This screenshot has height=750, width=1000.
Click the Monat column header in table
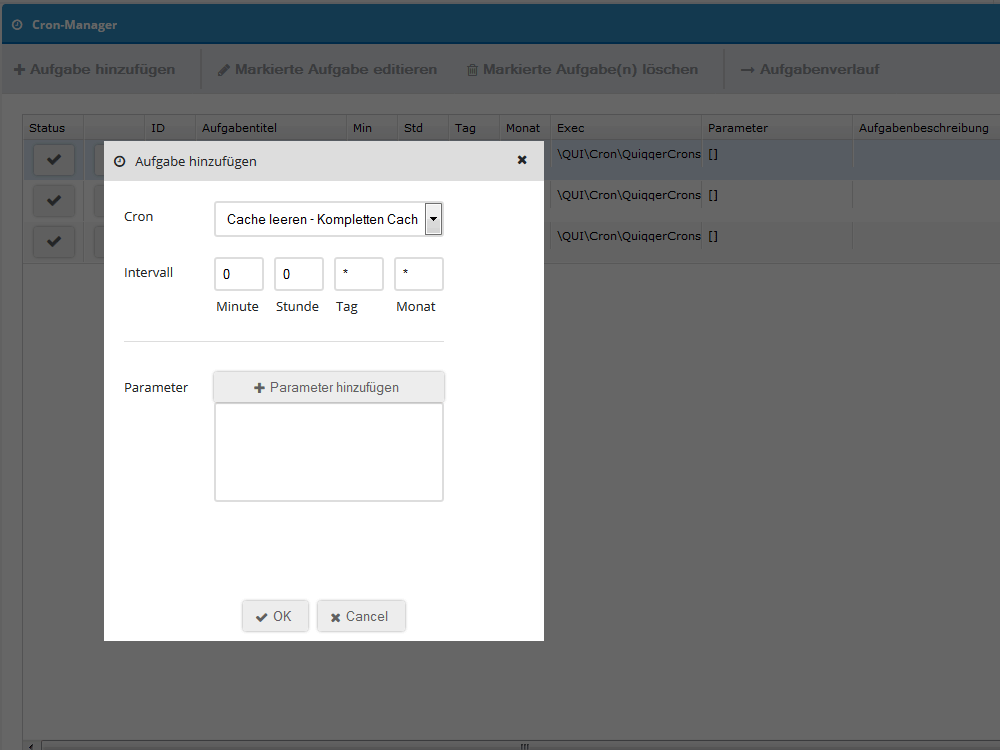525,128
